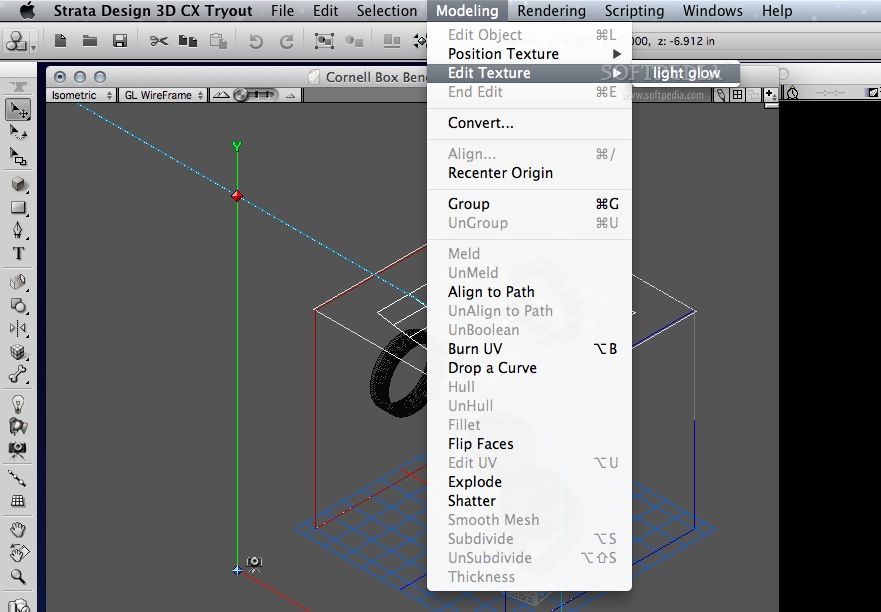Select the 3D cube primitive tool
Screen dimensions: 881x612
[19, 184]
